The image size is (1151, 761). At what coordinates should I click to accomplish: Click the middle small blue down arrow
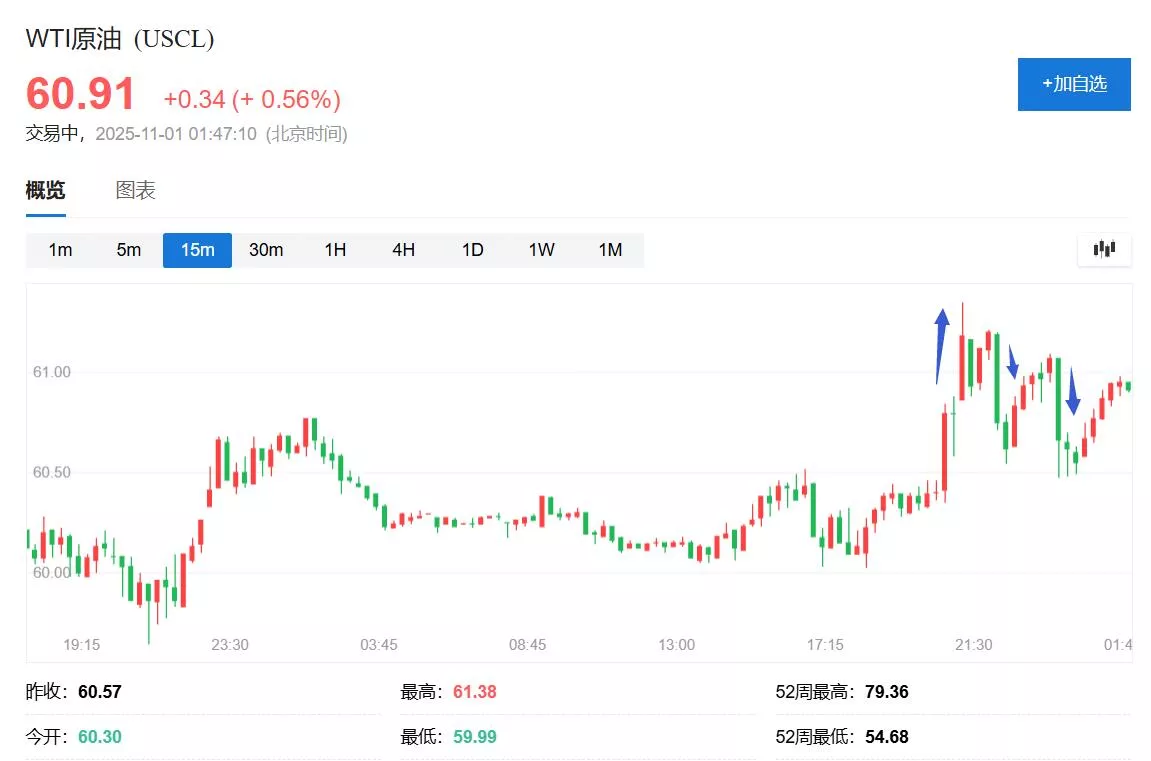pyautogui.click(x=1012, y=362)
